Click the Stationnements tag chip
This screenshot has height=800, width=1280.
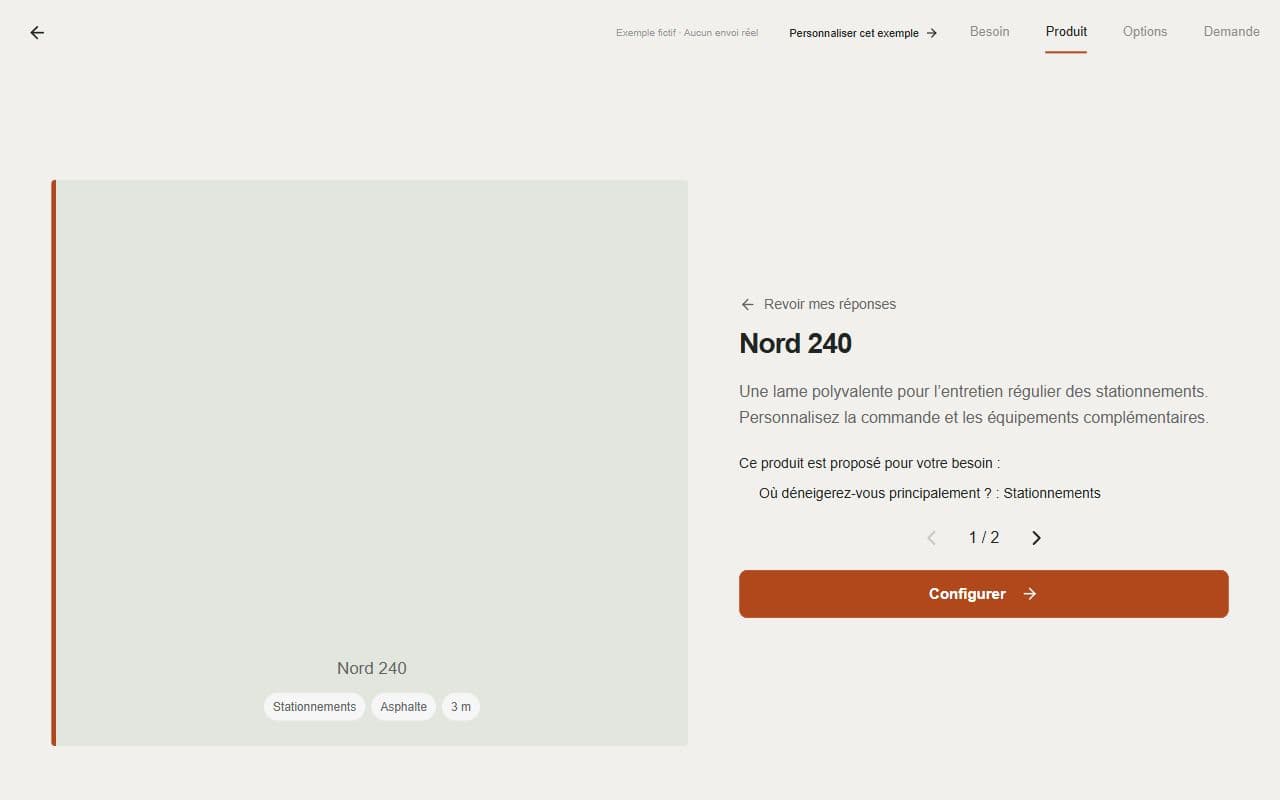click(314, 707)
